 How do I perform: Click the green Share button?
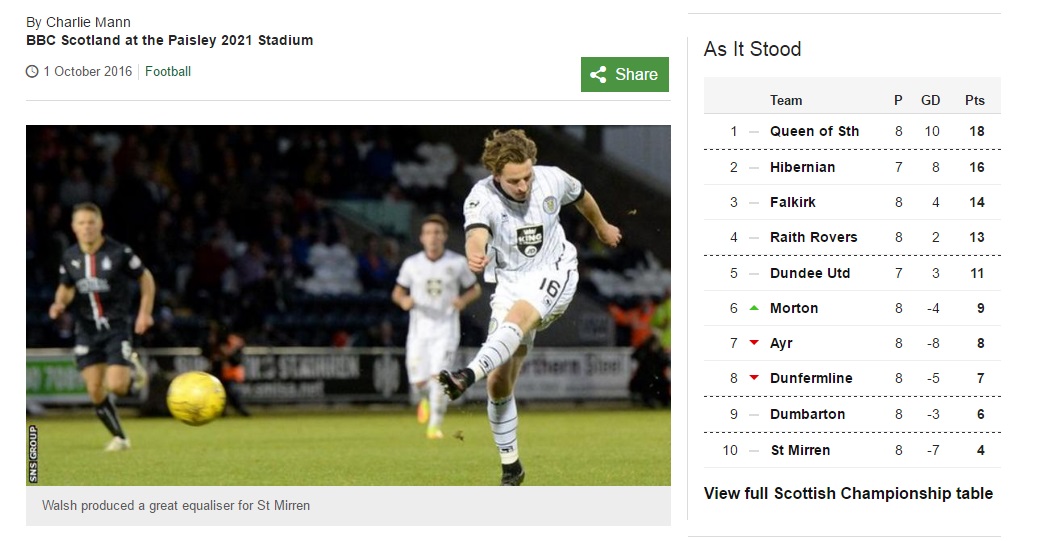pyautogui.click(x=625, y=75)
